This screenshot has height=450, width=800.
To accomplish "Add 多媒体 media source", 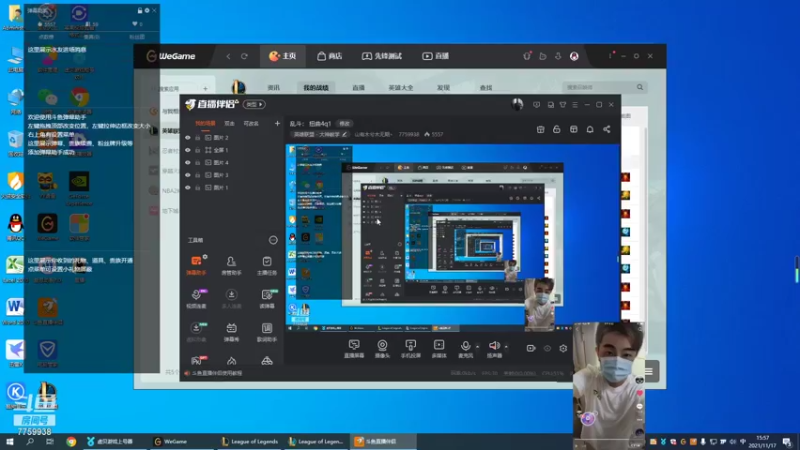I will pos(439,349).
